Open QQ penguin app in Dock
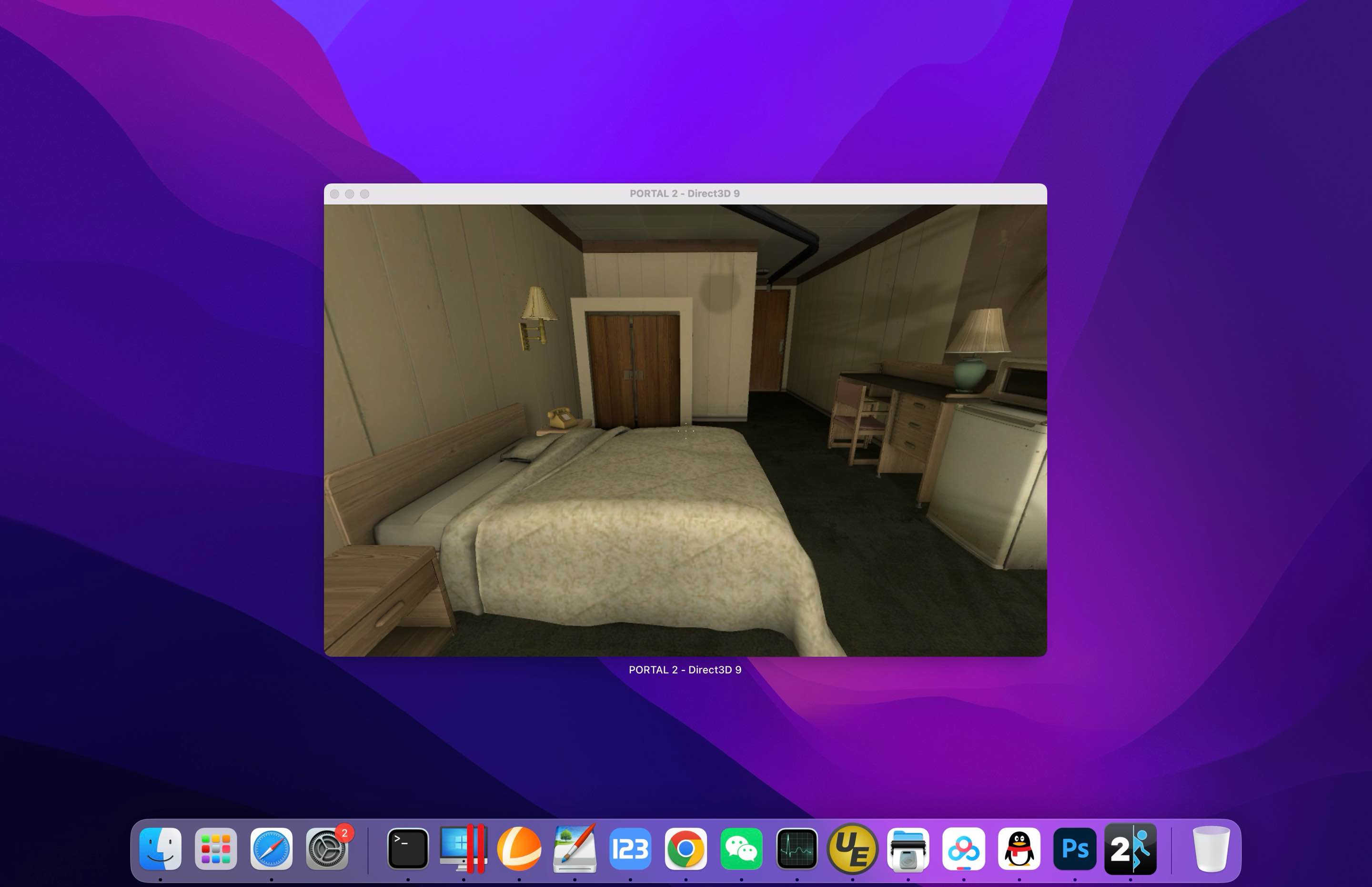 tap(1019, 848)
